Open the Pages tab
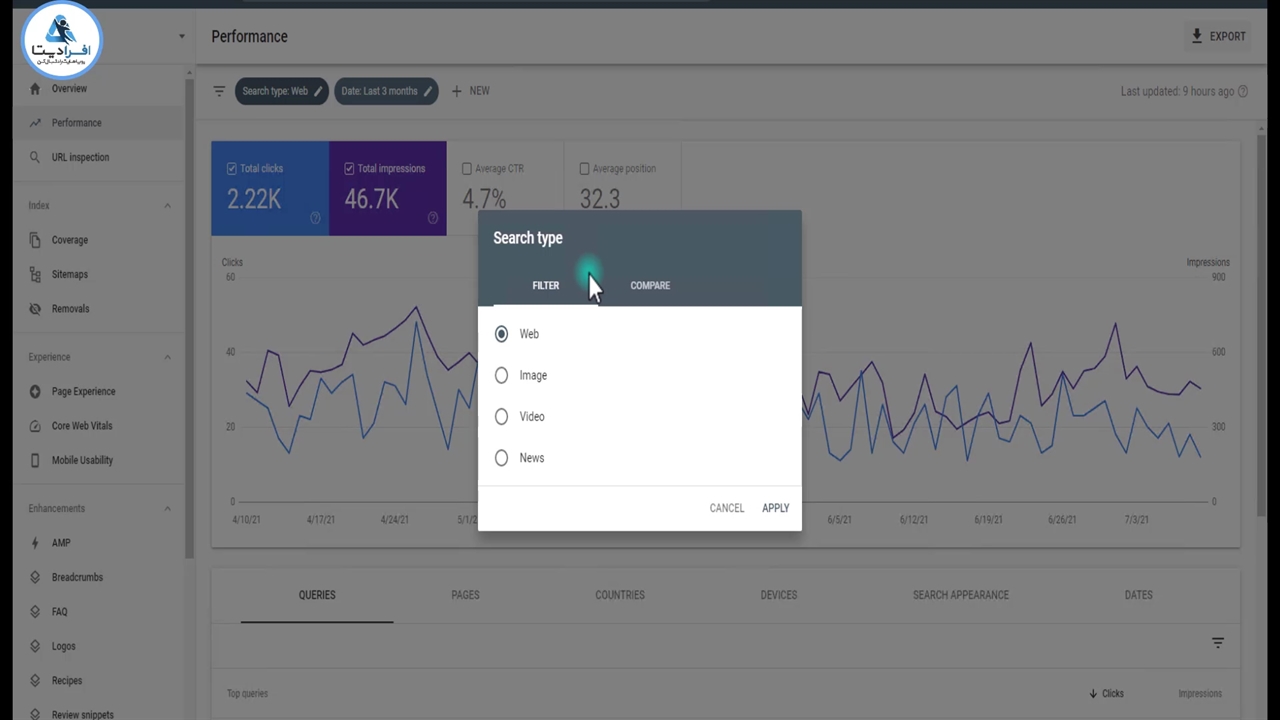Image resolution: width=1280 pixels, height=720 pixels. click(x=465, y=595)
